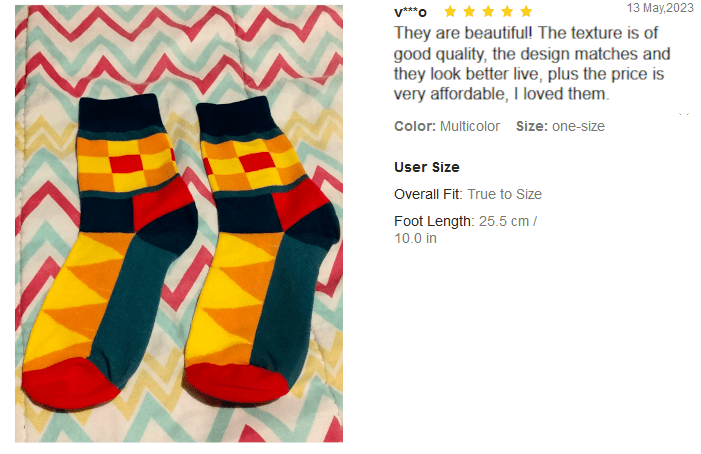The width and height of the screenshot is (701, 454).
Task: Click the second yellow rating star
Action: pyautogui.click(x=469, y=12)
